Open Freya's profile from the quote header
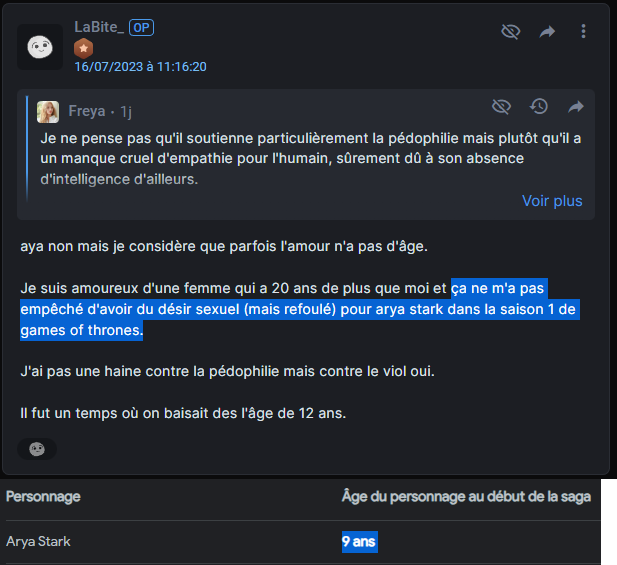Viewport: 617px width, 565px height. tap(86, 111)
